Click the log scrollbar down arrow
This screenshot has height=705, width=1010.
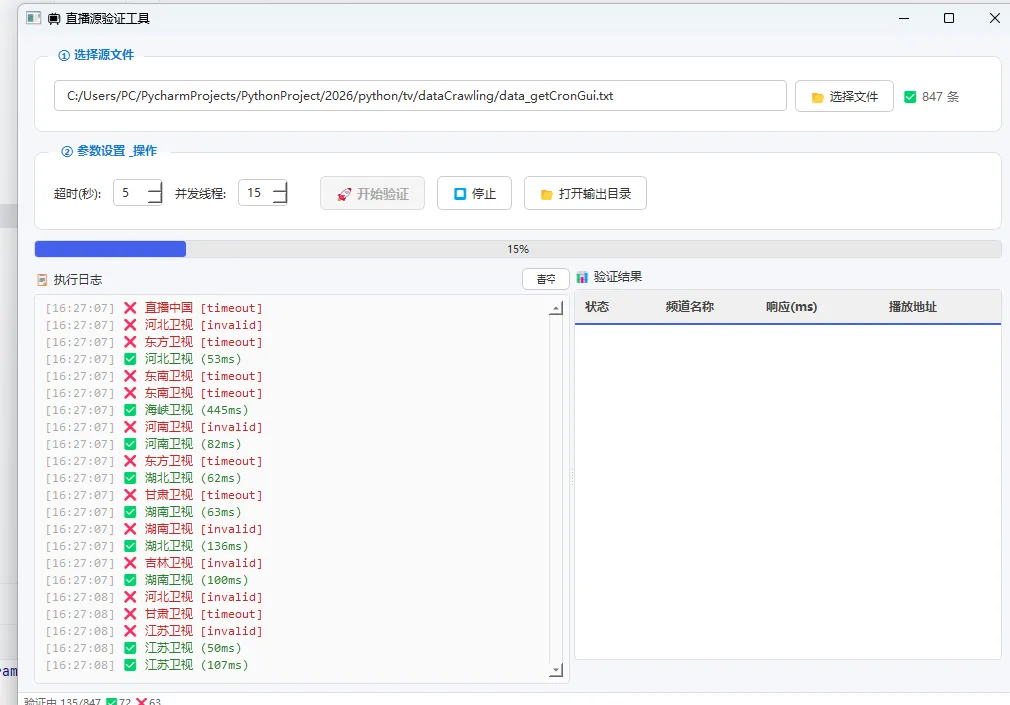(556, 670)
